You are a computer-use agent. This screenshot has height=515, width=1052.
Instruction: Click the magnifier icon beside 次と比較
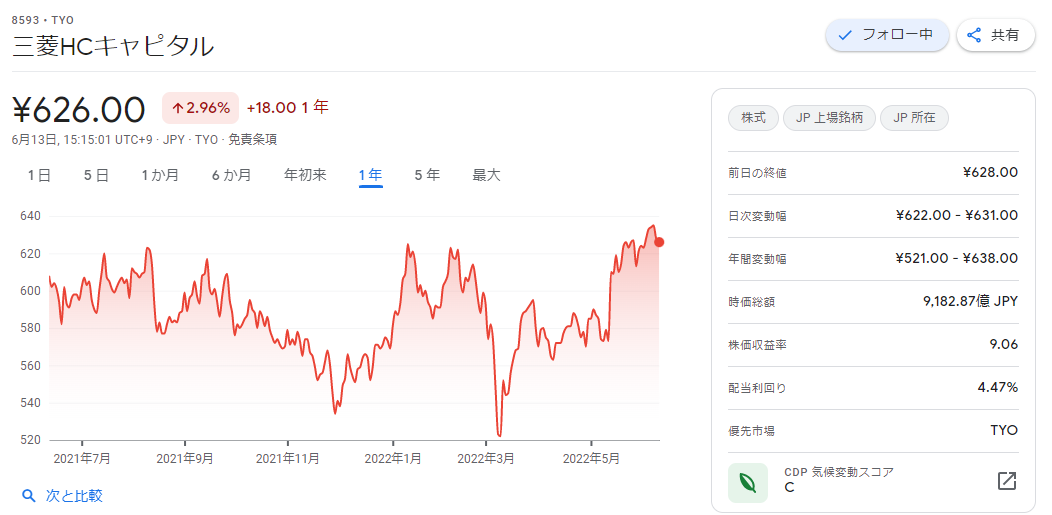tap(28, 496)
